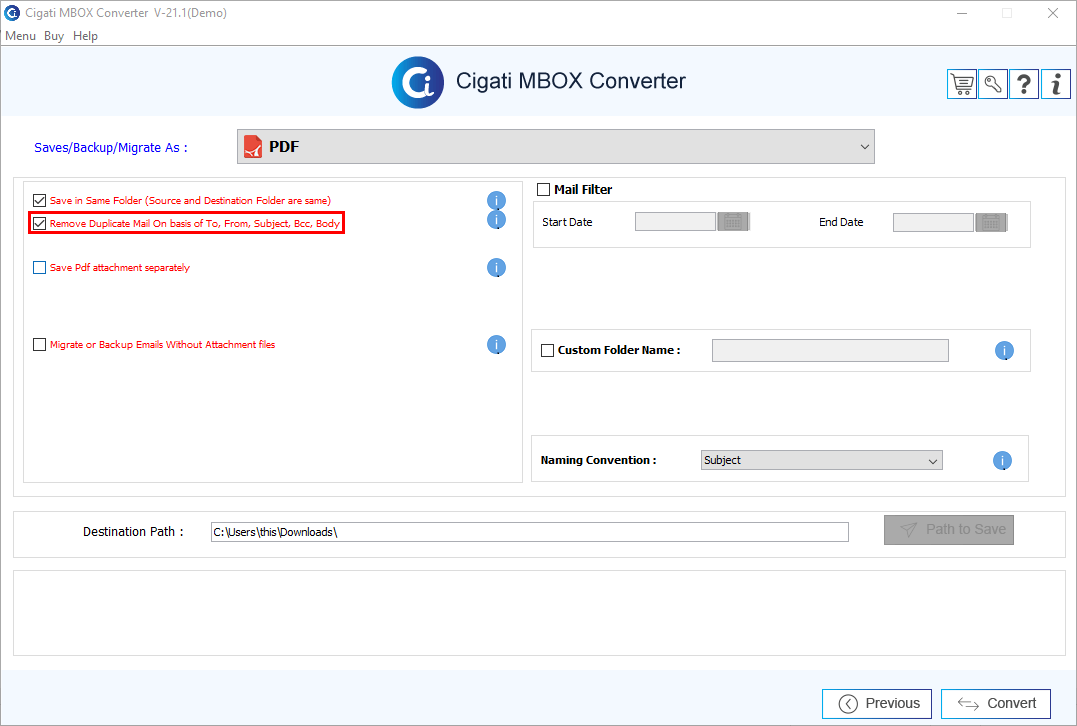Click info icon for Remove Duplicate Mail

[x=496, y=220]
